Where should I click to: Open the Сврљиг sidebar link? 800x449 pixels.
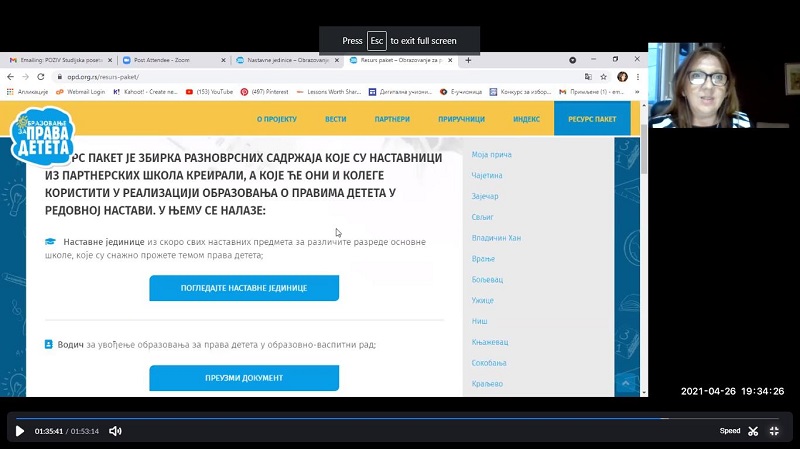pos(482,217)
